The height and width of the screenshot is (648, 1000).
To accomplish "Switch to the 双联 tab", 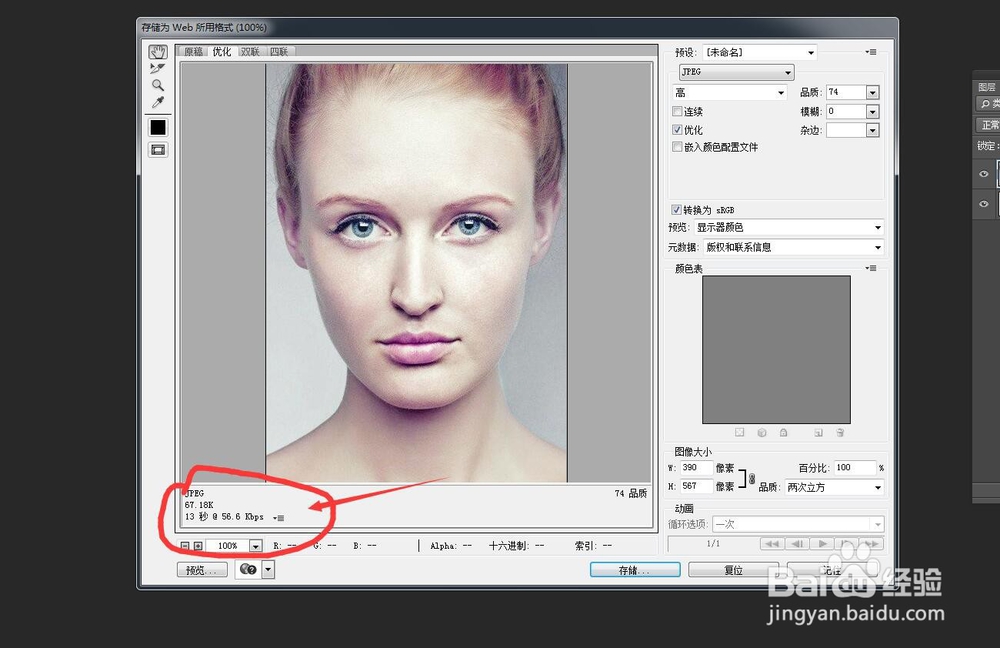I will 250,52.
